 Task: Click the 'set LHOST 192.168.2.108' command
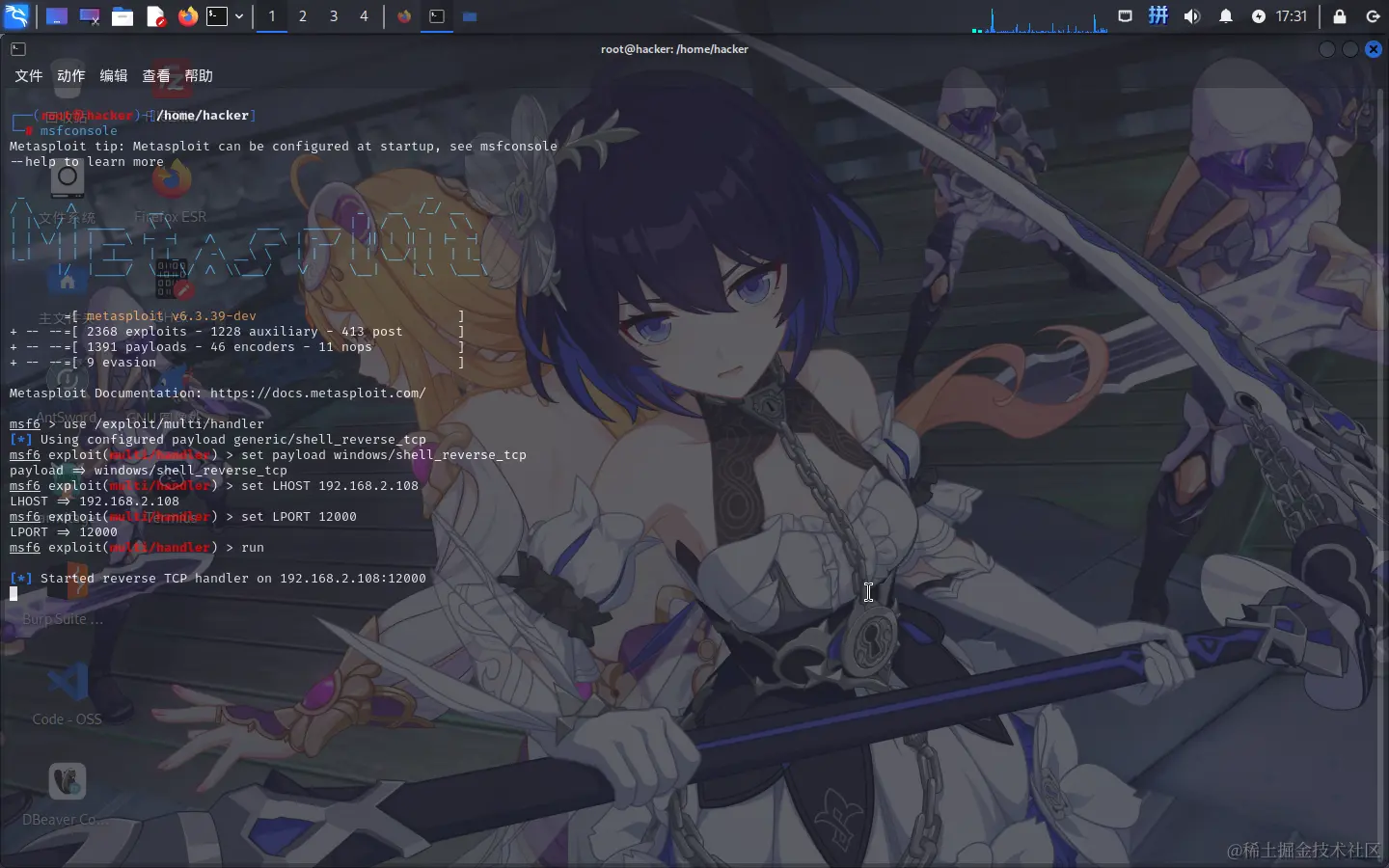point(330,486)
